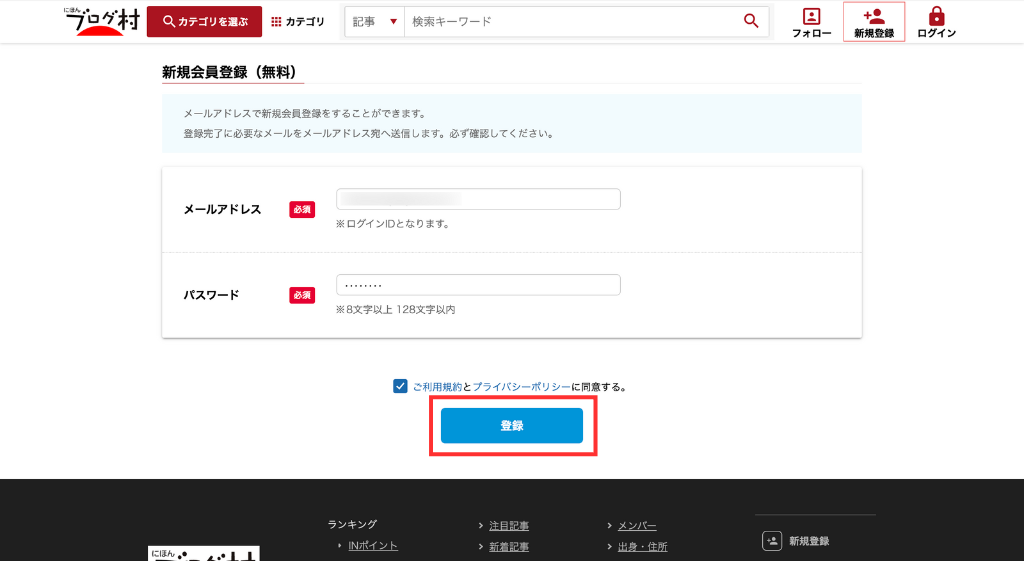Open カテゴリを選ぶ red search button

(x=204, y=22)
